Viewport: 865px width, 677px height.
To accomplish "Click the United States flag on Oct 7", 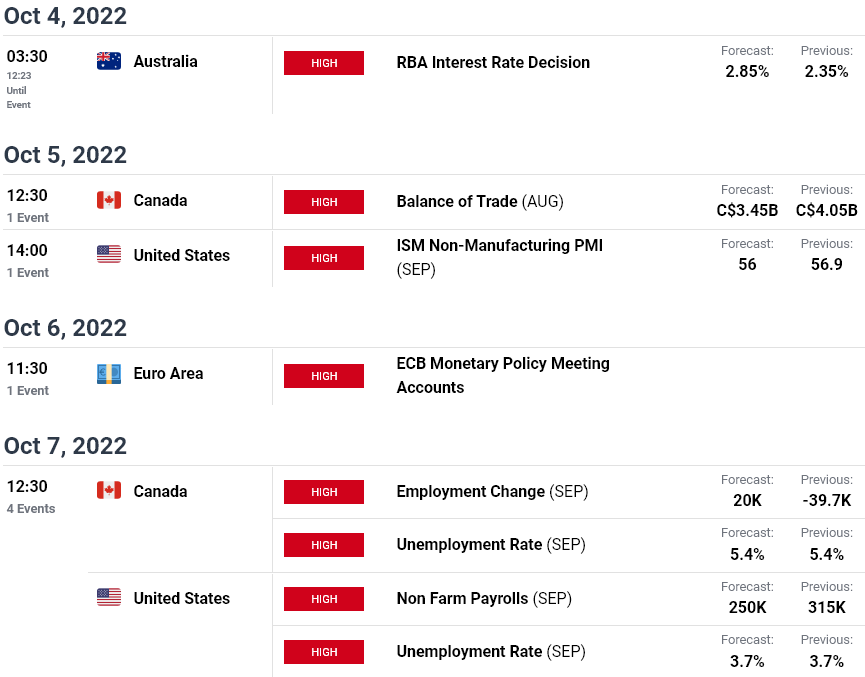I will click(x=109, y=597).
